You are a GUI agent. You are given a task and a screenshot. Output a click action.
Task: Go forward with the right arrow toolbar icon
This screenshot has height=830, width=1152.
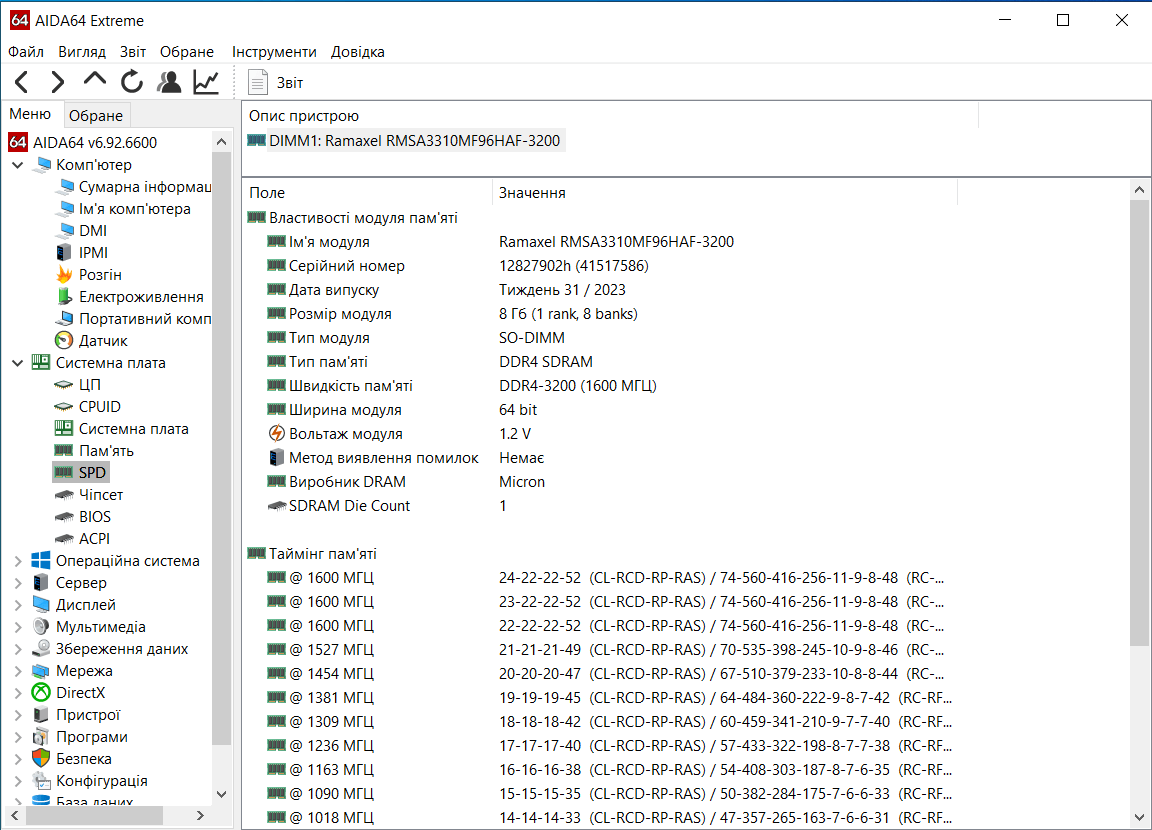pos(57,82)
